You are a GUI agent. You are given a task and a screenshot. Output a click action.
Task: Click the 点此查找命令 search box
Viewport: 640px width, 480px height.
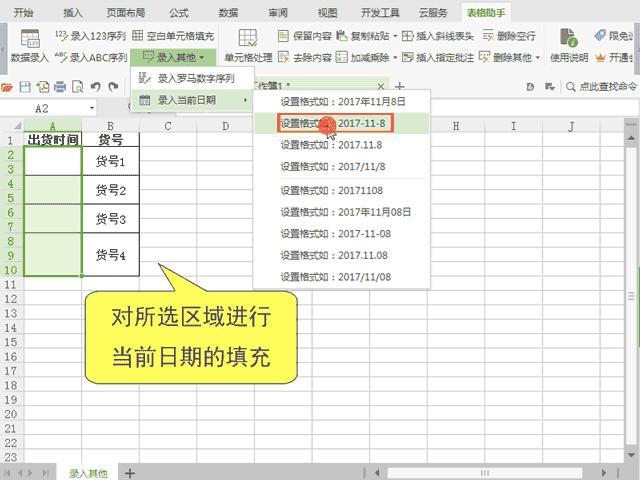(602, 87)
